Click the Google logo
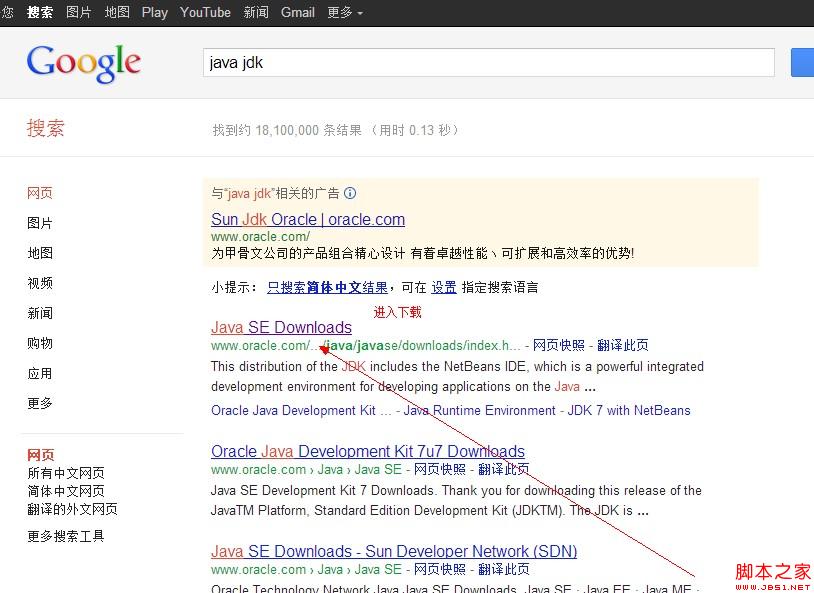Image resolution: width=814 pixels, height=593 pixels. pyautogui.click(x=84, y=63)
